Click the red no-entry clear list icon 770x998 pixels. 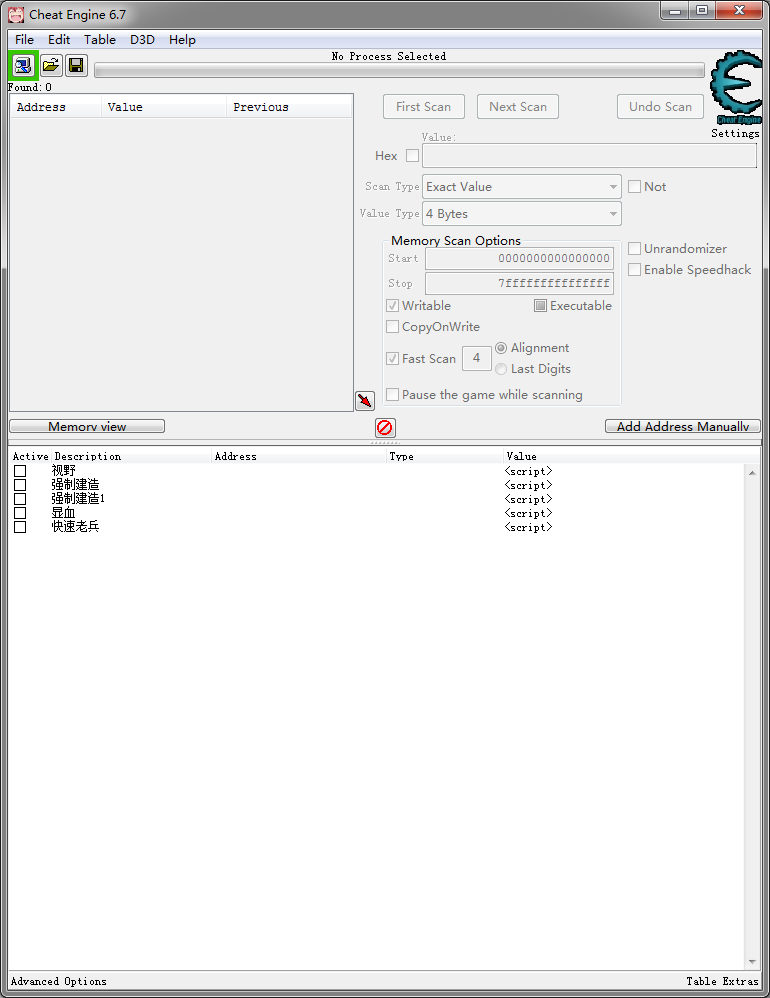385,427
